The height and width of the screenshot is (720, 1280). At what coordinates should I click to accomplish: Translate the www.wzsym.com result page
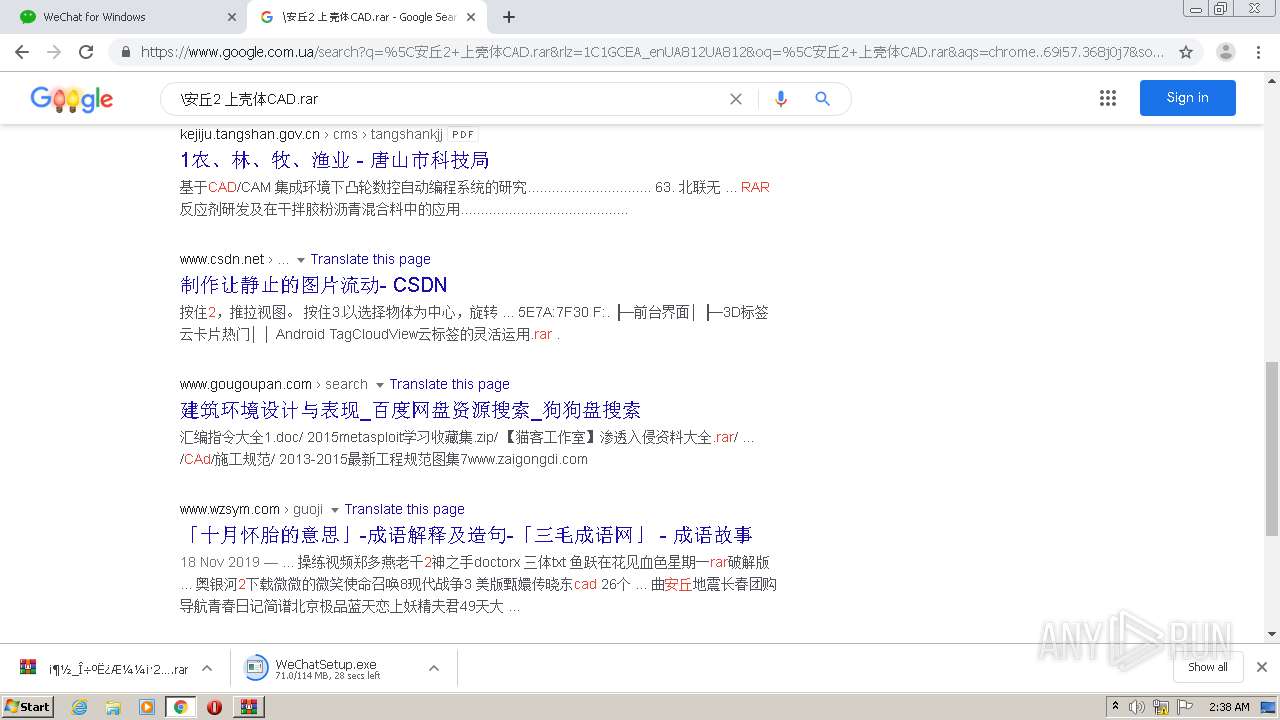pyautogui.click(x=404, y=509)
